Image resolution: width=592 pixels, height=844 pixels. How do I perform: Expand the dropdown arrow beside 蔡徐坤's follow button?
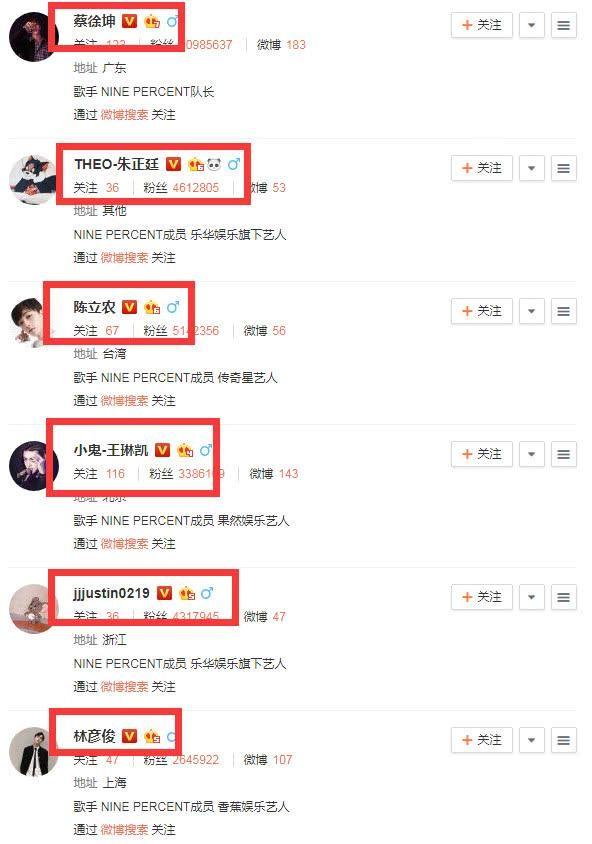(531, 25)
